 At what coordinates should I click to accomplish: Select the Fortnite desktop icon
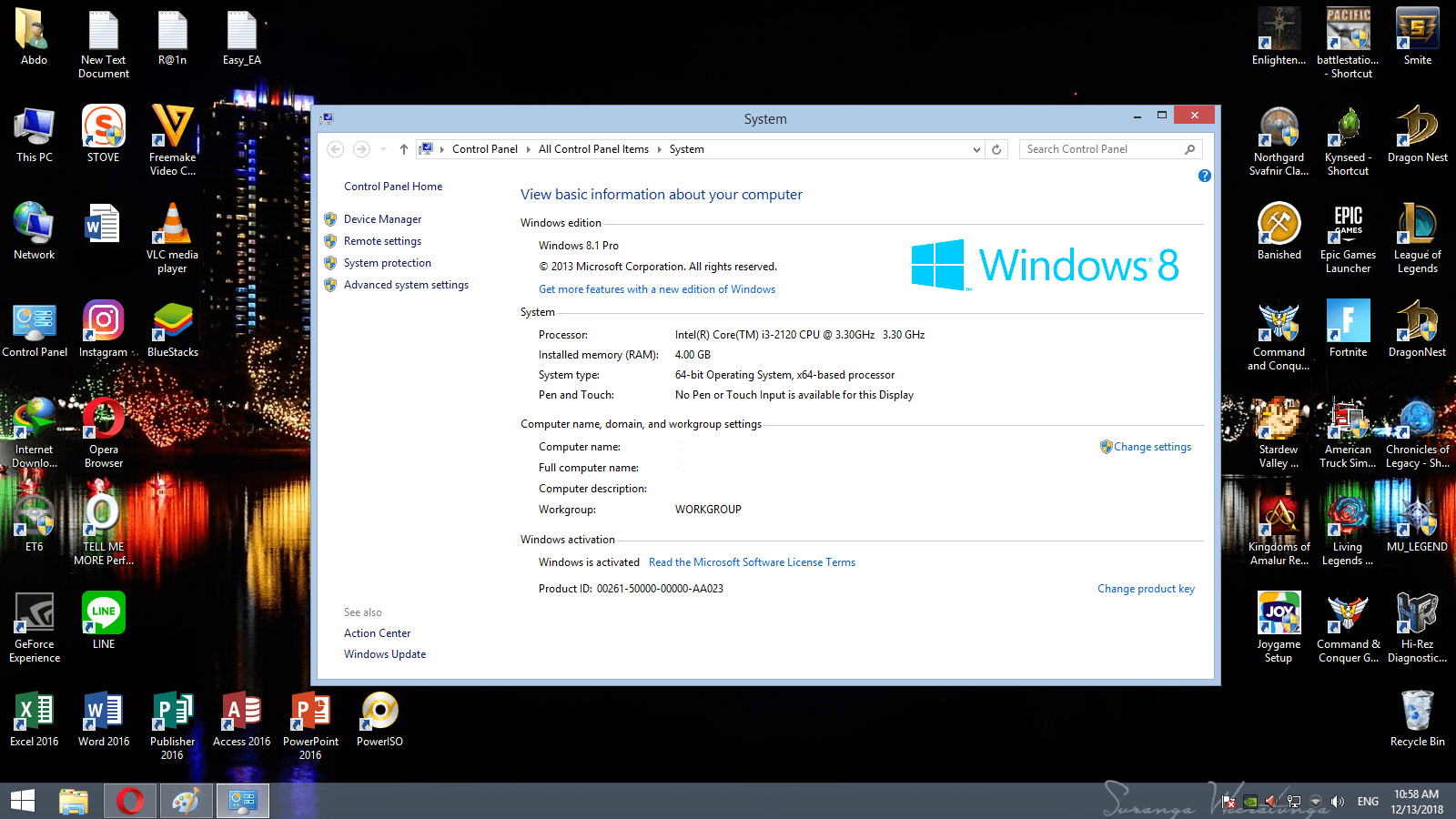(1348, 329)
